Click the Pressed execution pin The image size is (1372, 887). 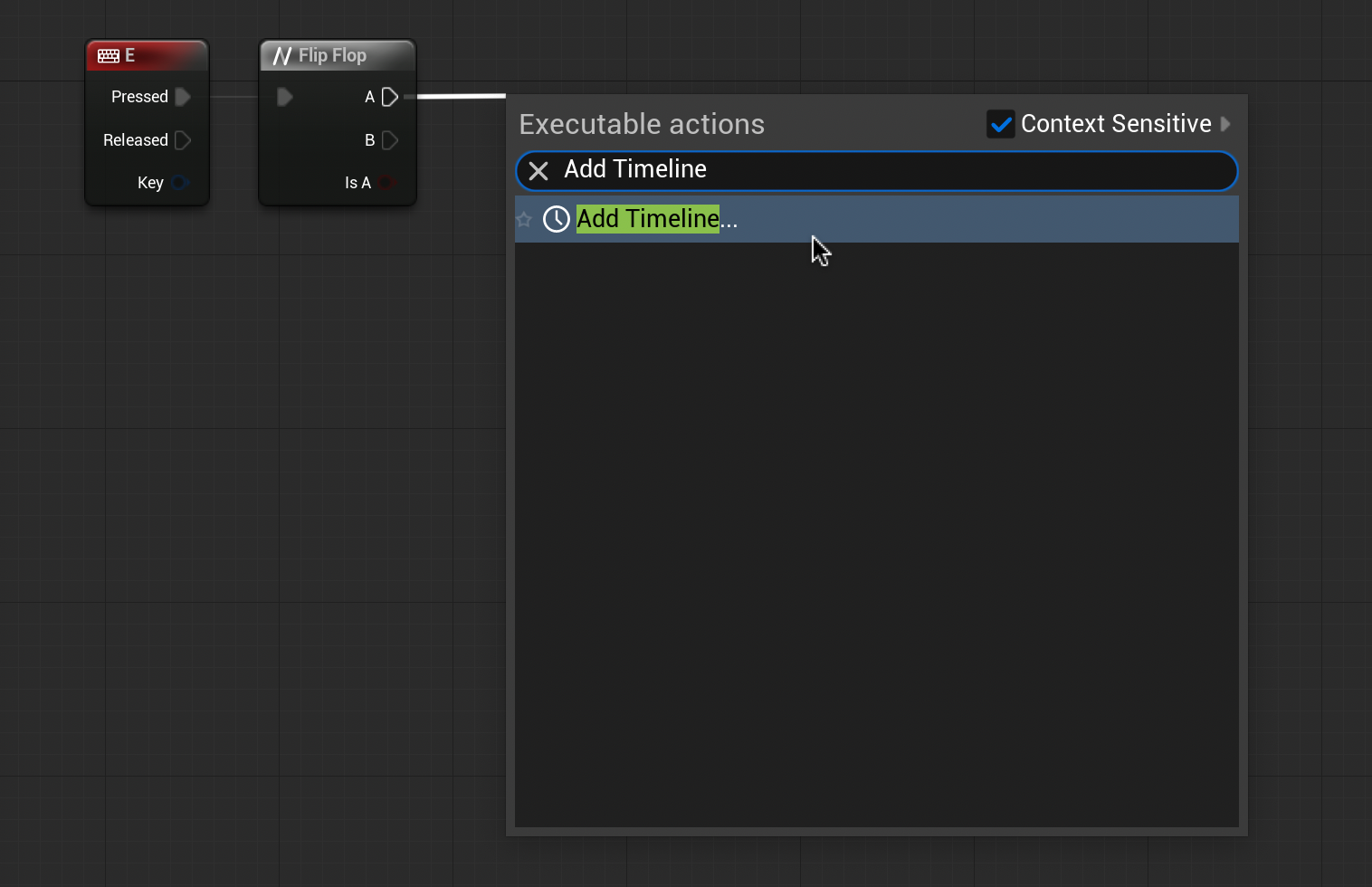(x=183, y=97)
